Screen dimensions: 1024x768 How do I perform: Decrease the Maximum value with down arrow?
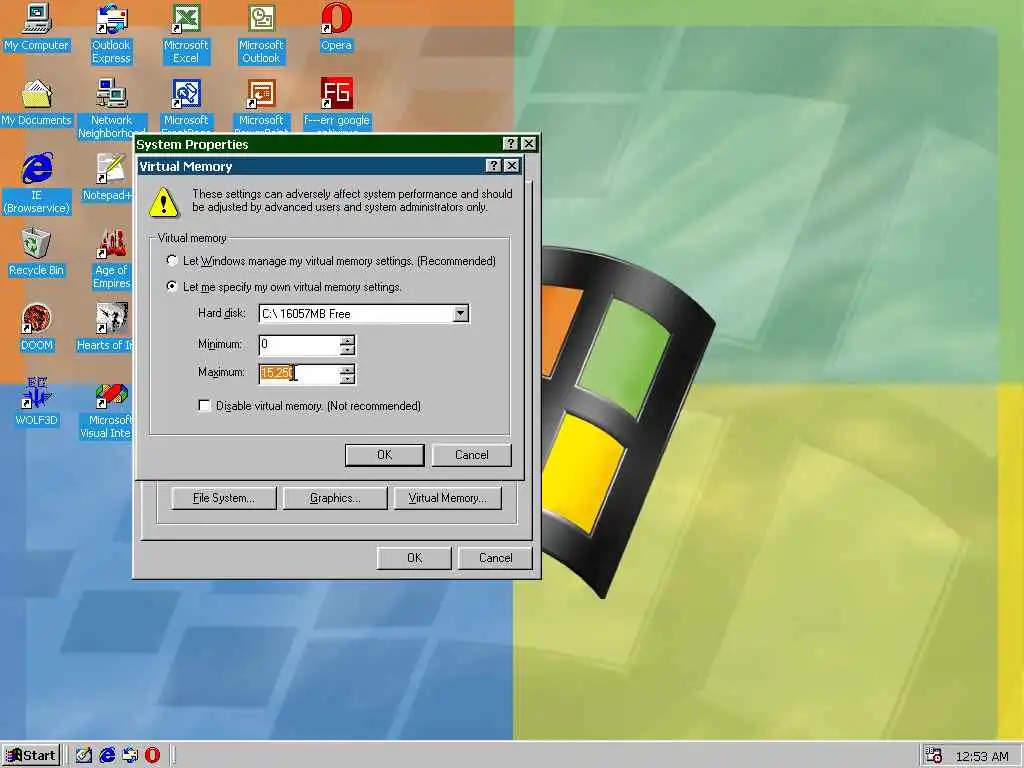pyautogui.click(x=347, y=378)
